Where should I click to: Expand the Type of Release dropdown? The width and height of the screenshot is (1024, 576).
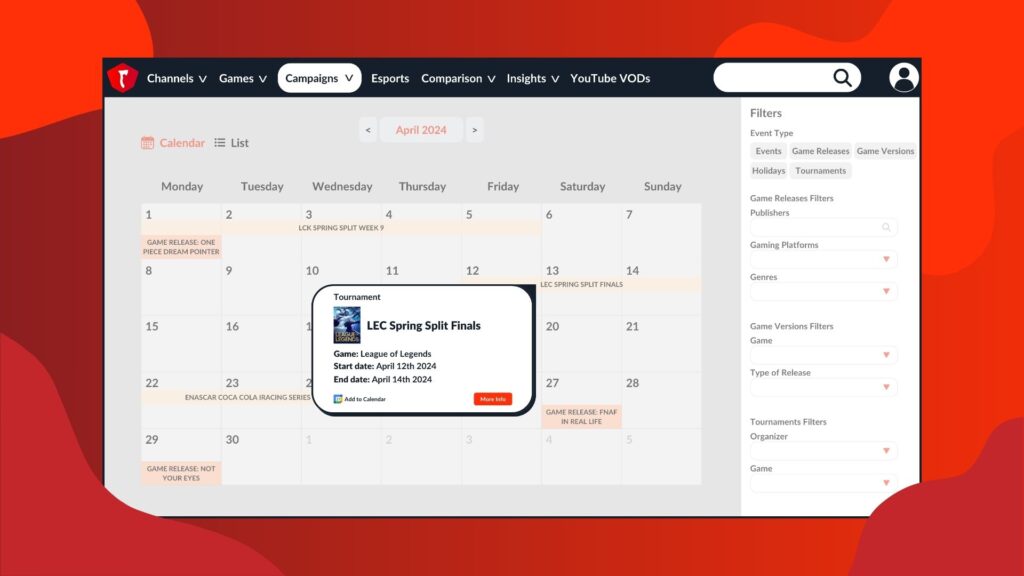click(x=823, y=387)
